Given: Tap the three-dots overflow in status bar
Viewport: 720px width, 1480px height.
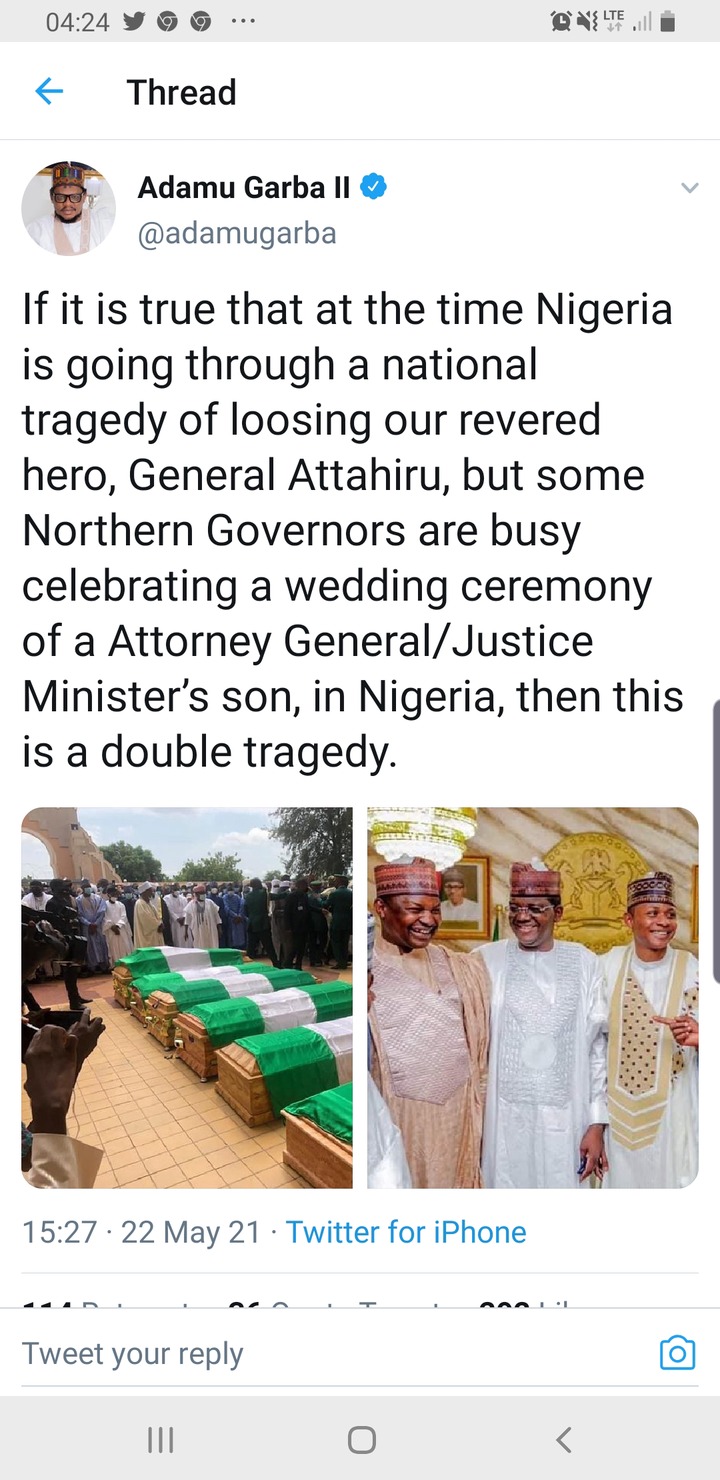Looking at the screenshot, I should click(x=242, y=21).
